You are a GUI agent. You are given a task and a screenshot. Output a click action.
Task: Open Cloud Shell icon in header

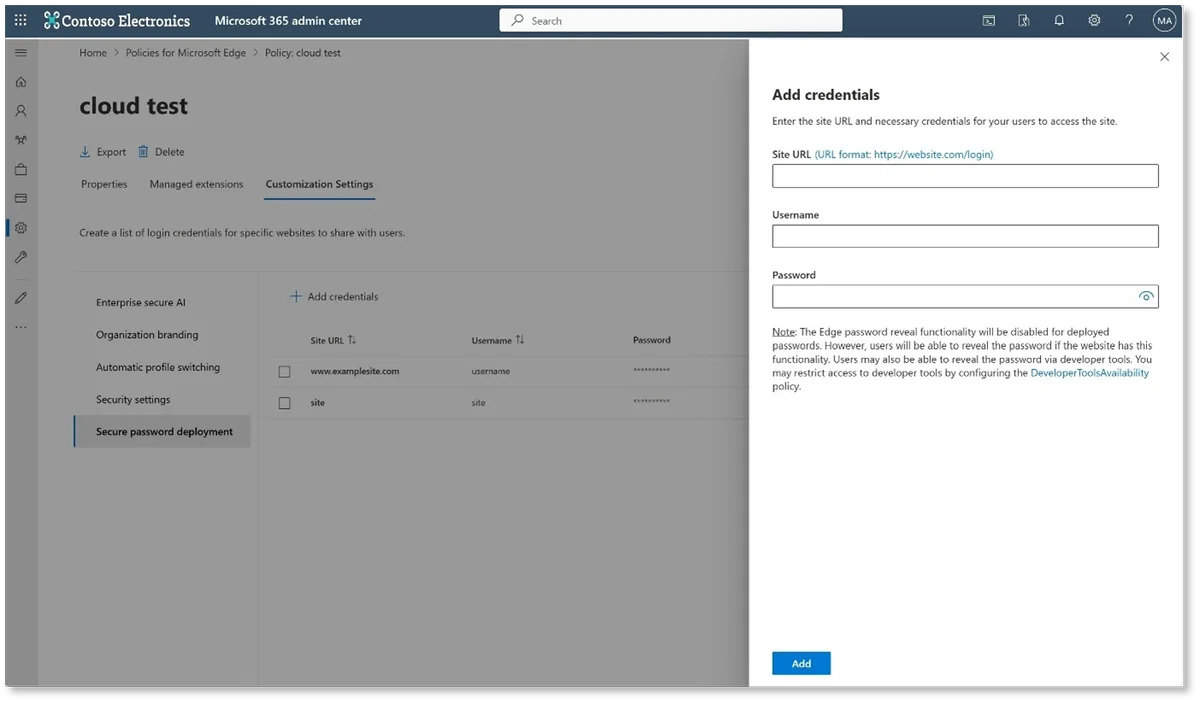(989, 20)
